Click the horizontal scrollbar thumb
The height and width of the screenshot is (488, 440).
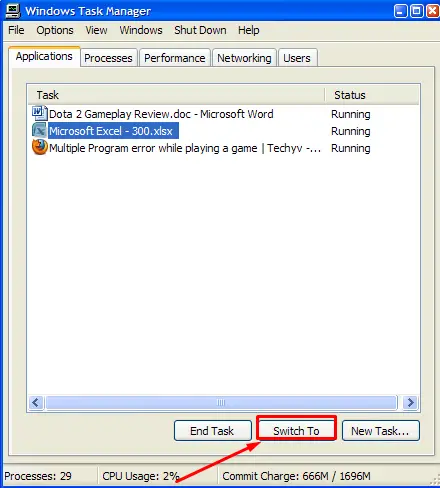click(221, 402)
